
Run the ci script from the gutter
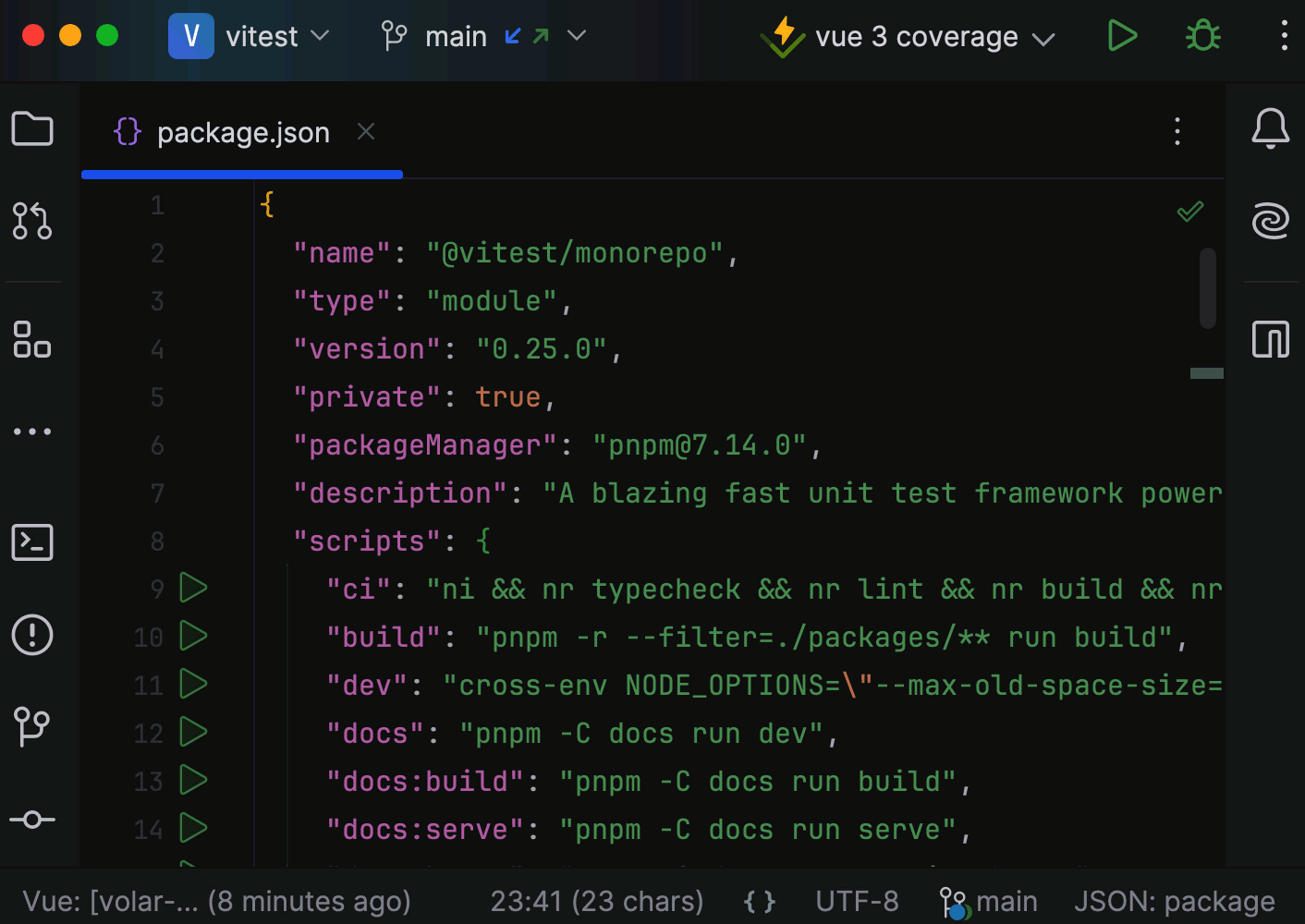tap(192, 588)
